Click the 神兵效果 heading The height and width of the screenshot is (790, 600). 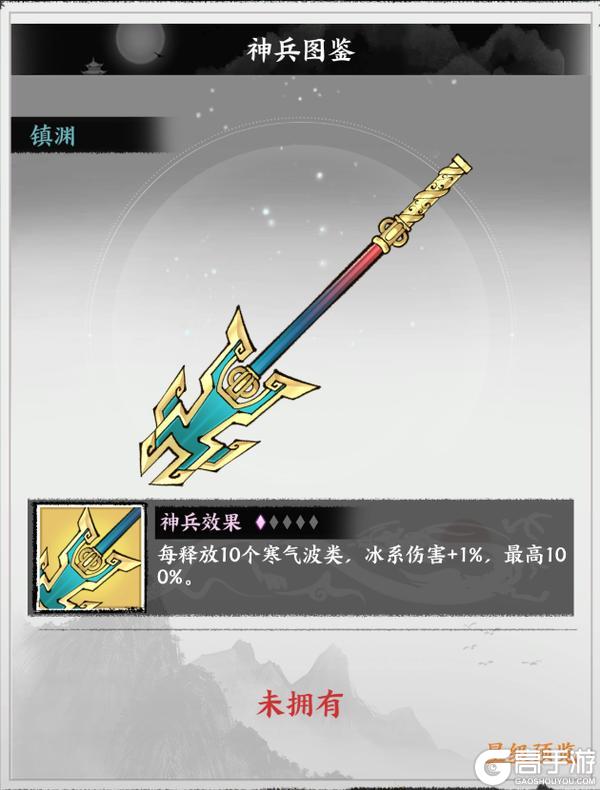click(x=201, y=522)
